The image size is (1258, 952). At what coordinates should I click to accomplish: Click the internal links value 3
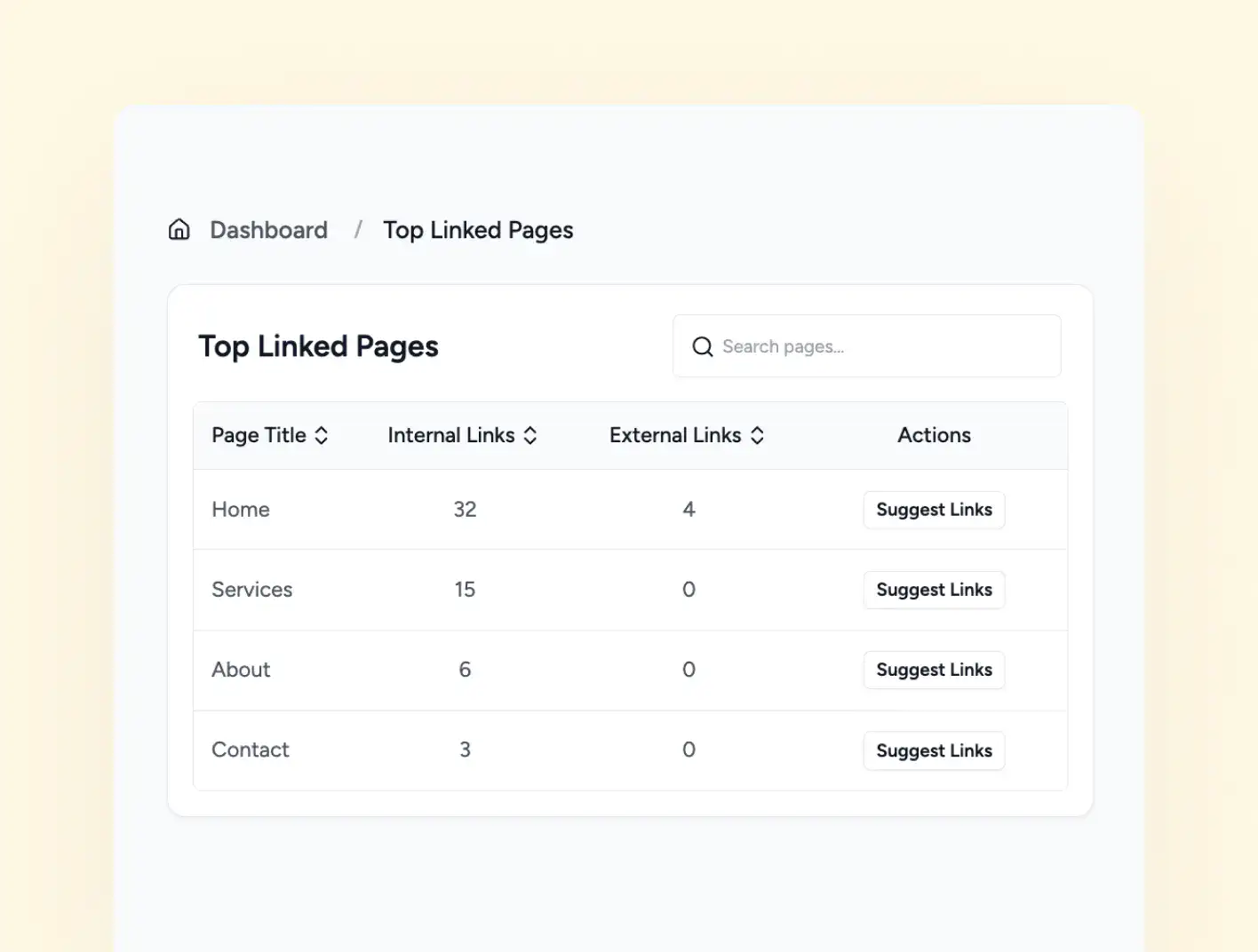tap(465, 750)
